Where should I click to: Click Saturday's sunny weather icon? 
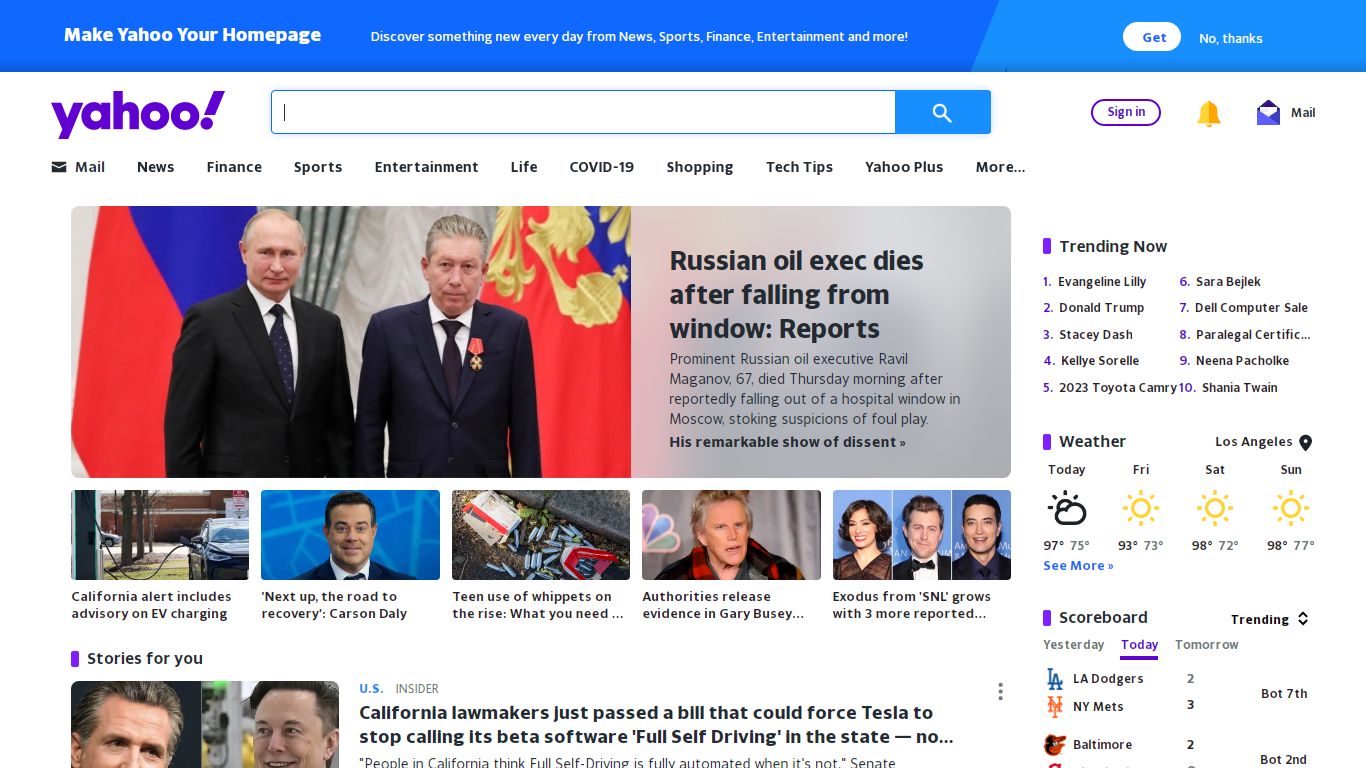point(1215,508)
